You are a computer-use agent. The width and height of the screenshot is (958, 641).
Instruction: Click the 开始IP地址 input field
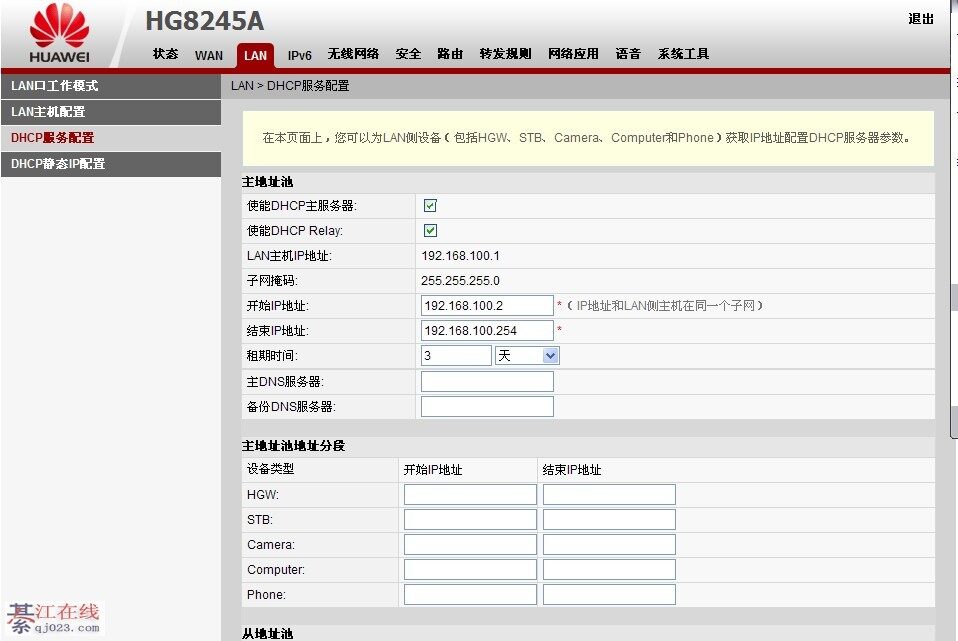pyautogui.click(x=487, y=306)
